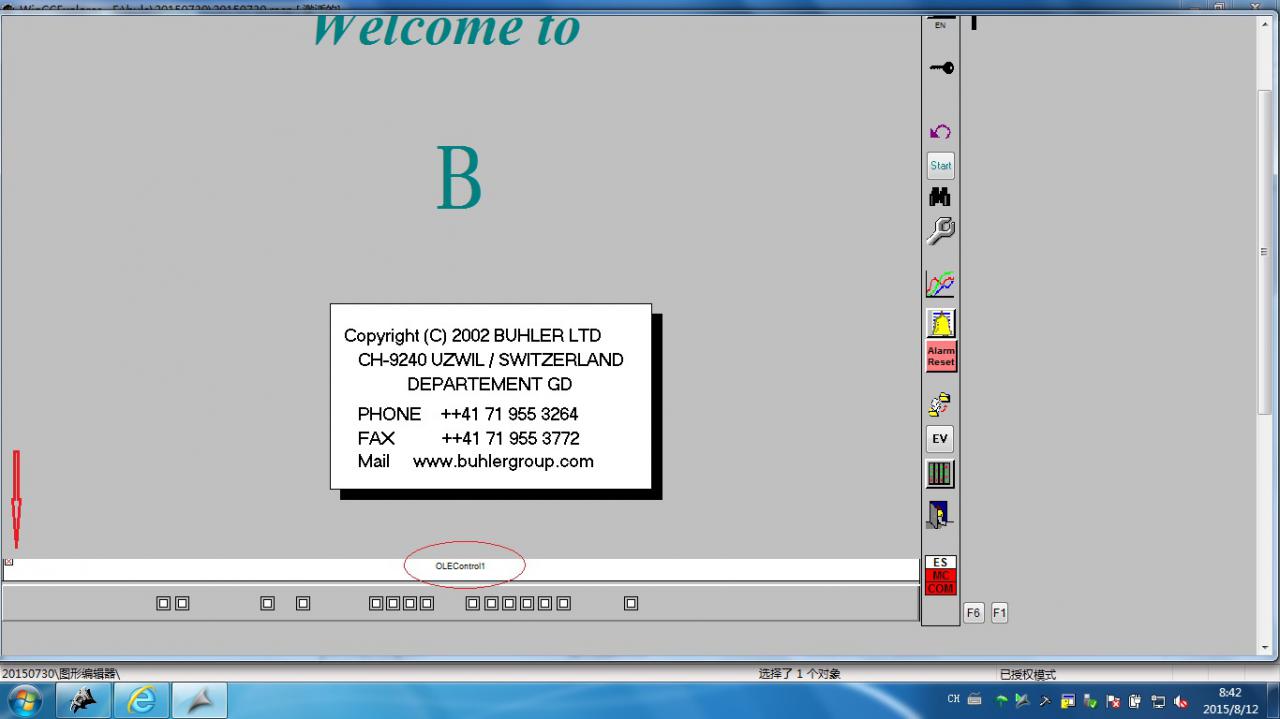This screenshot has height=719, width=1280.
Task: Click the CH input language indicator
Action: point(953,700)
